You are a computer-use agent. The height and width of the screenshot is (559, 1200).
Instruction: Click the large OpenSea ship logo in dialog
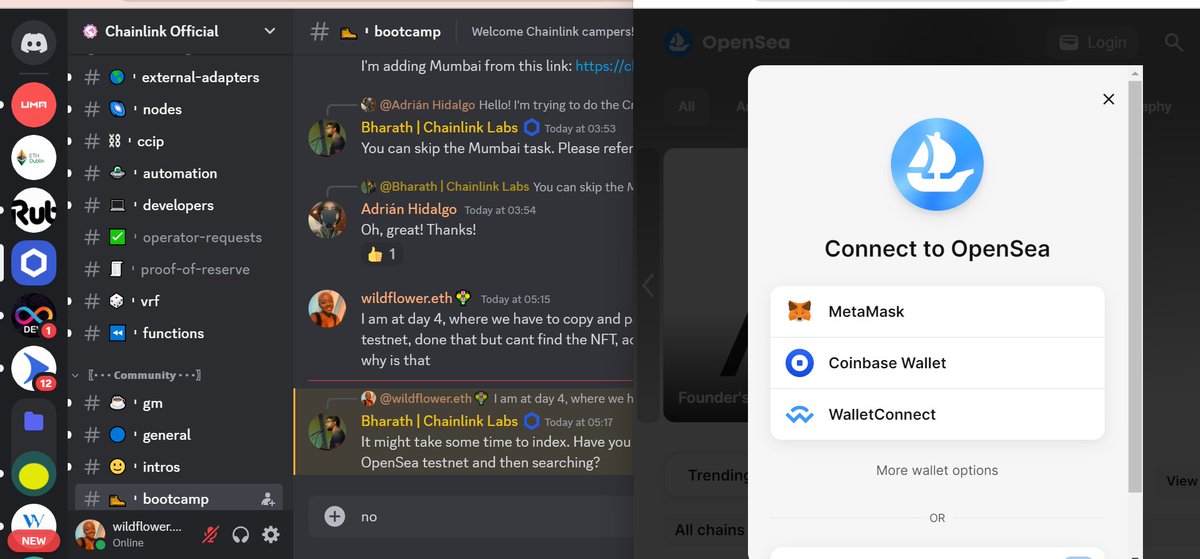(937, 164)
